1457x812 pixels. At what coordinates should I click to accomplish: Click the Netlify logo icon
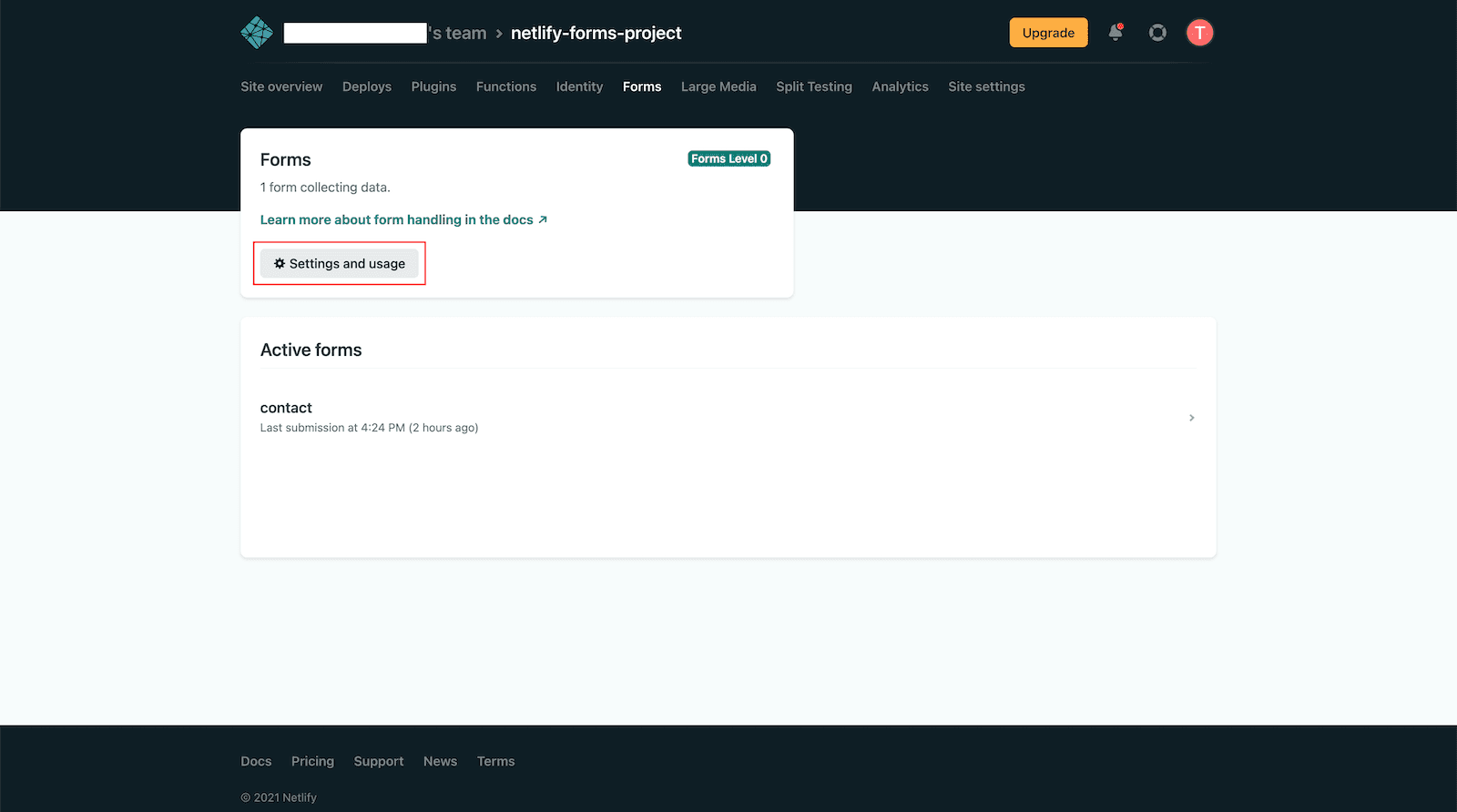click(257, 33)
